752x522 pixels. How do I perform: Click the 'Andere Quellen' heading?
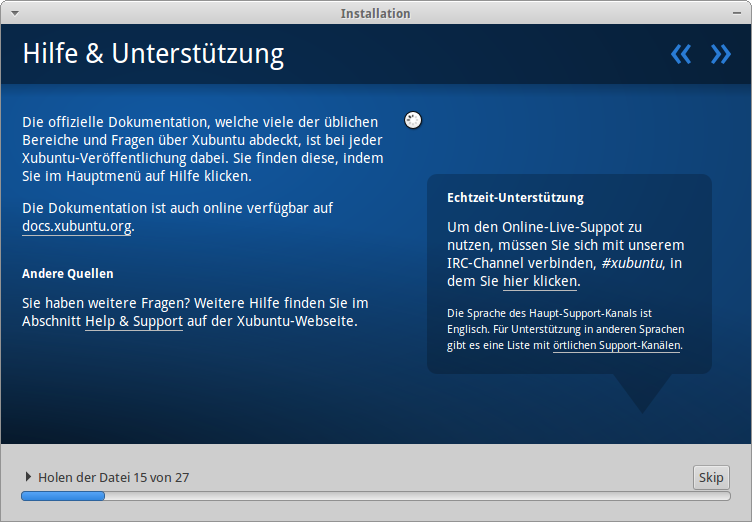pos(68,273)
